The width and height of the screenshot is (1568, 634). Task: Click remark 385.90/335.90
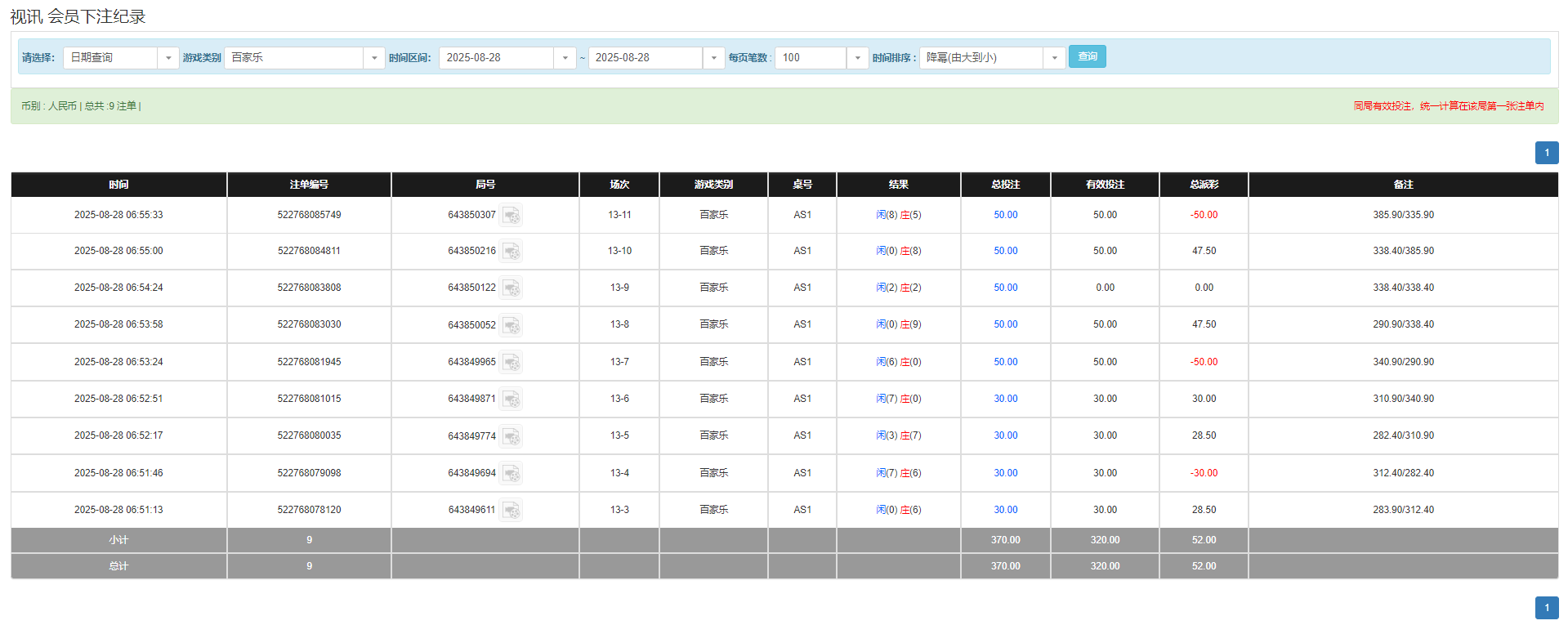[x=1403, y=215]
